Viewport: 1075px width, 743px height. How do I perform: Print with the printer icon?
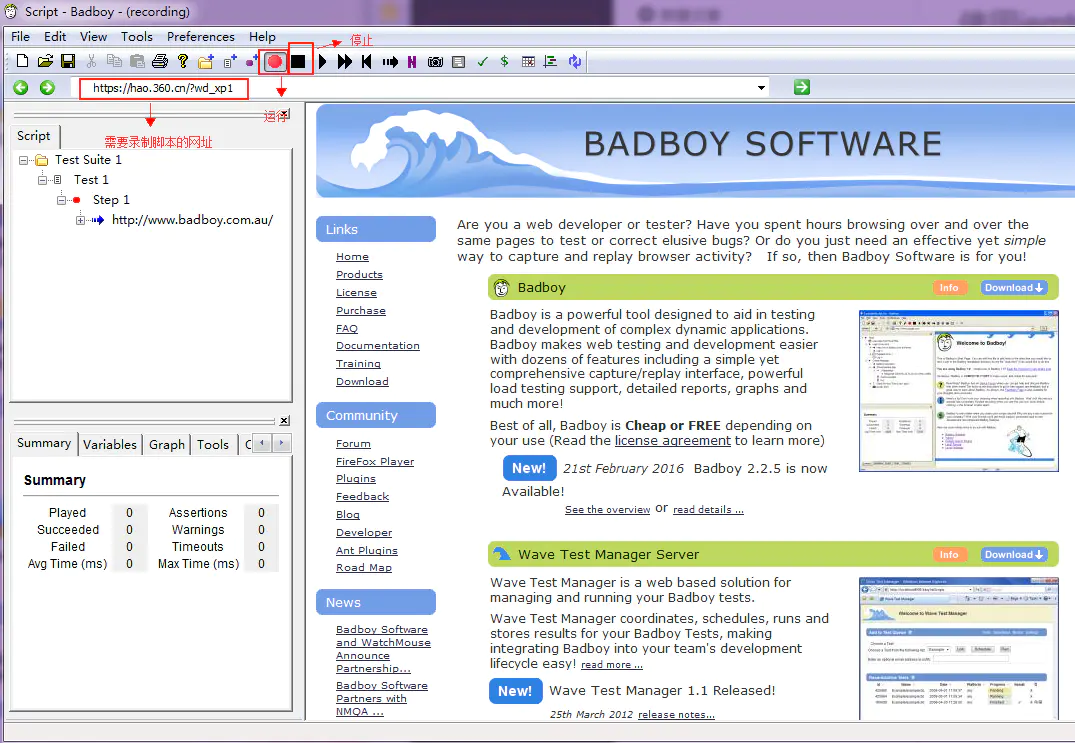pyautogui.click(x=160, y=62)
